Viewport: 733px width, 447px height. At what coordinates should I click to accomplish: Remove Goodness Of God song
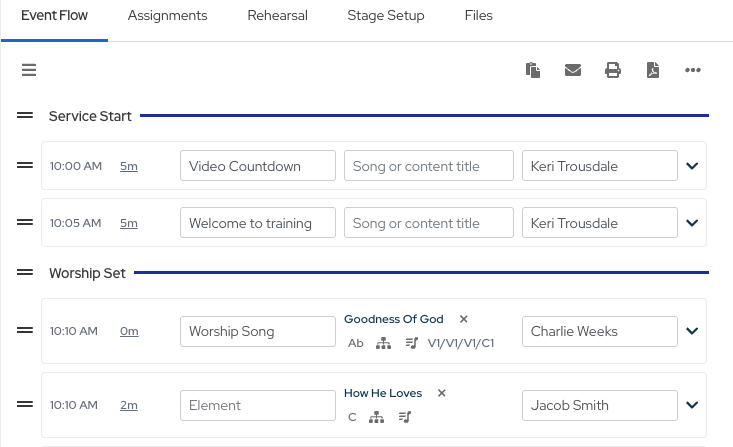click(x=463, y=319)
